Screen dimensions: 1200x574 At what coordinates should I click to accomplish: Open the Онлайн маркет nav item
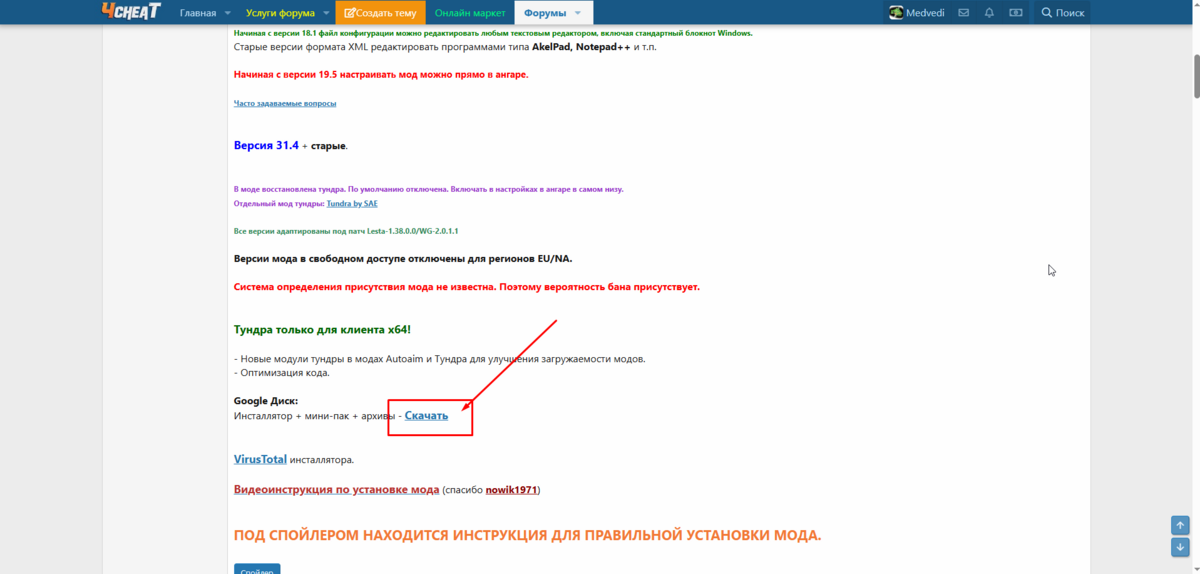point(470,13)
